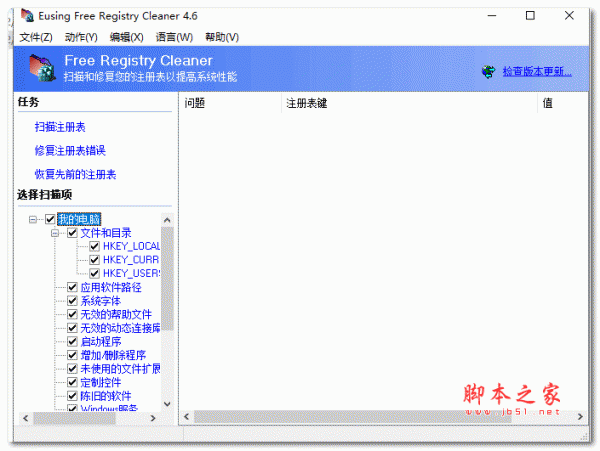Click the results list scroll-right arrow
This screenshot has width=600, height=451.
coord(580,416)
